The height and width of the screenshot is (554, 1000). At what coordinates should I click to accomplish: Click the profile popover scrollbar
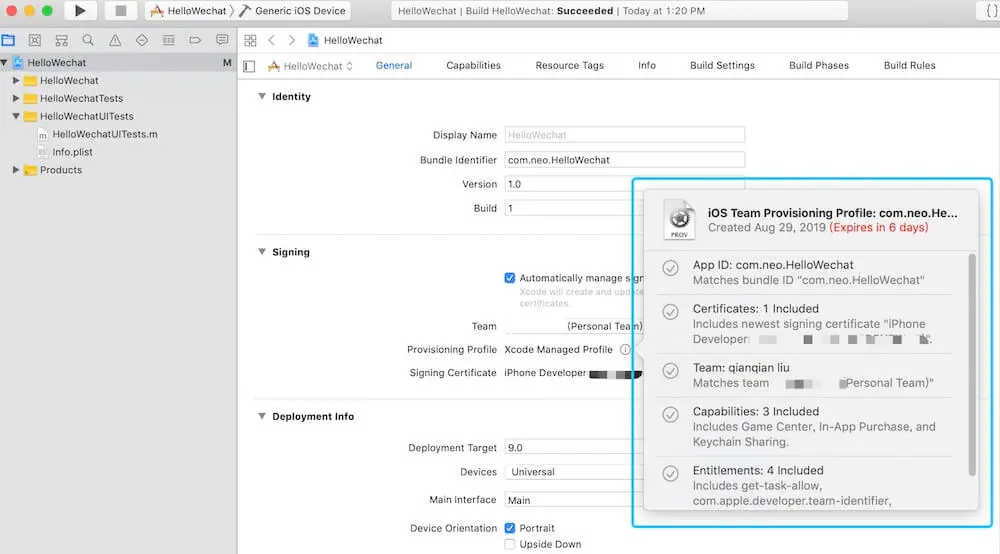coord(972,365)
